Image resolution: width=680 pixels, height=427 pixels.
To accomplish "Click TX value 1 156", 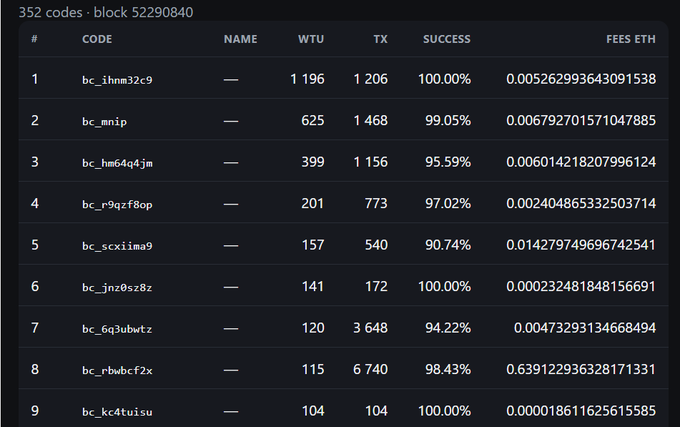I will (x=370, y=162).
